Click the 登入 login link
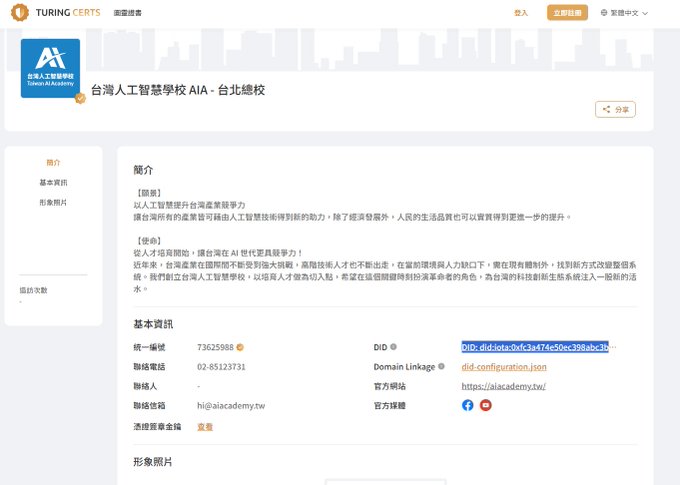 [x=521, y=13]
